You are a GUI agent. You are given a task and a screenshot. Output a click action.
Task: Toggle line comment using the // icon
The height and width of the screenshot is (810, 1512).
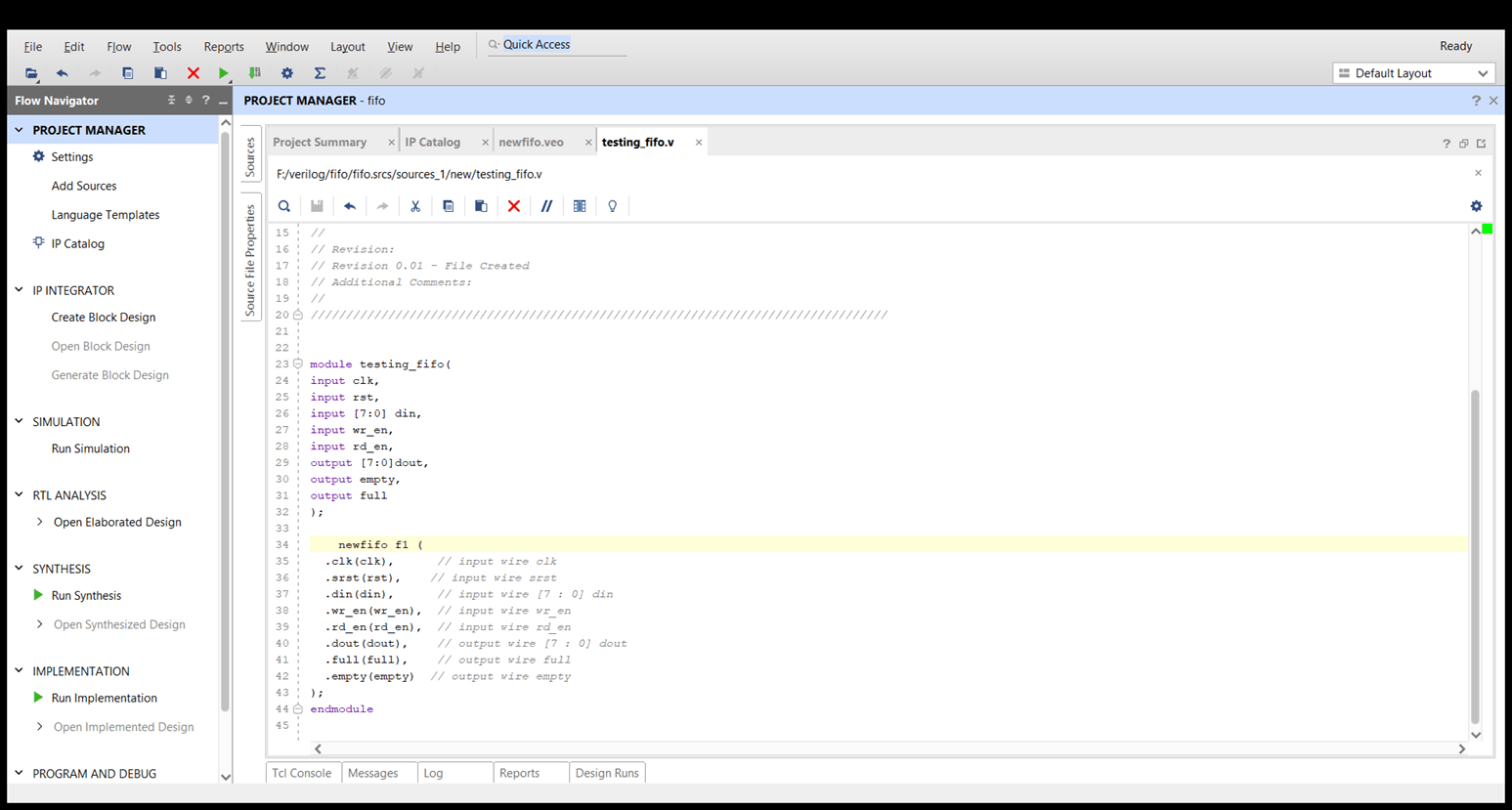pos(547,206)
